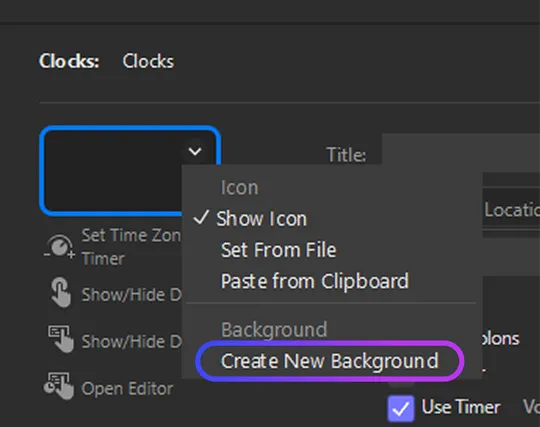Click the Open Editor label
The height and width of the screenshot is (427, 540).
tap(127, 388)
